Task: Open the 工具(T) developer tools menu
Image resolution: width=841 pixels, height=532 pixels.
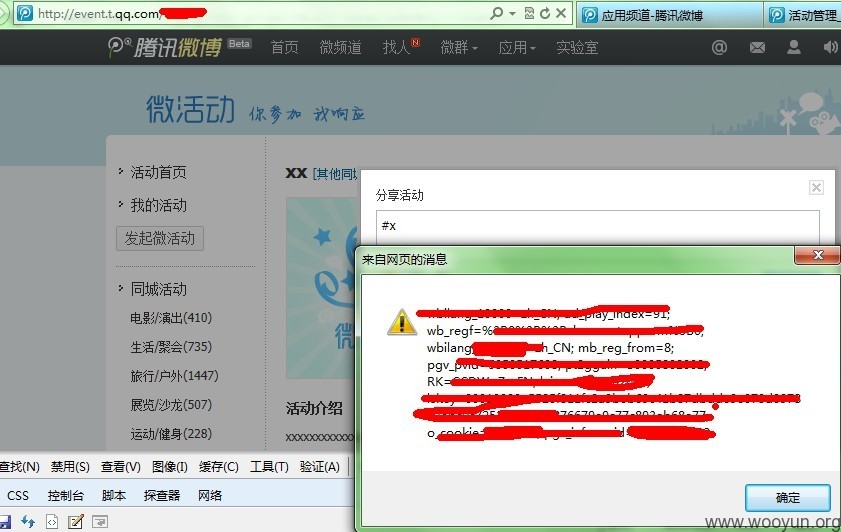Action: [269, 467]
